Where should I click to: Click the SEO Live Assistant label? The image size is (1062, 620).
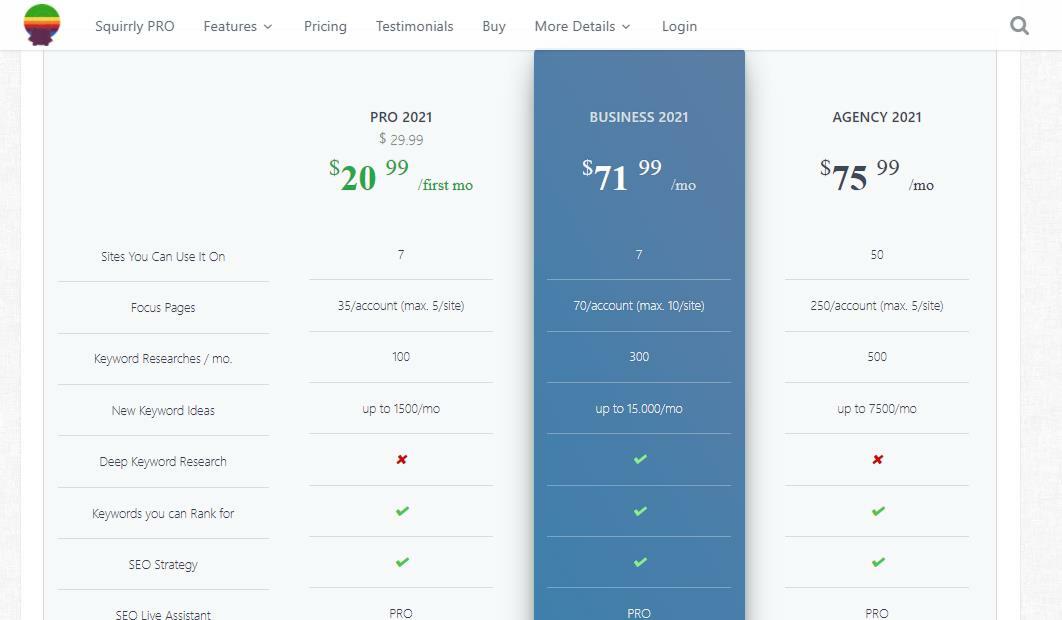tap(163, 614)
